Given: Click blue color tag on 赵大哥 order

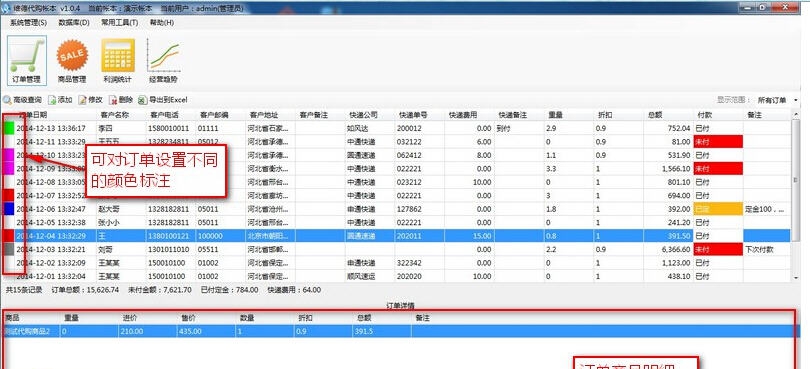Looking at the screenshot, I should coord(9,209).
